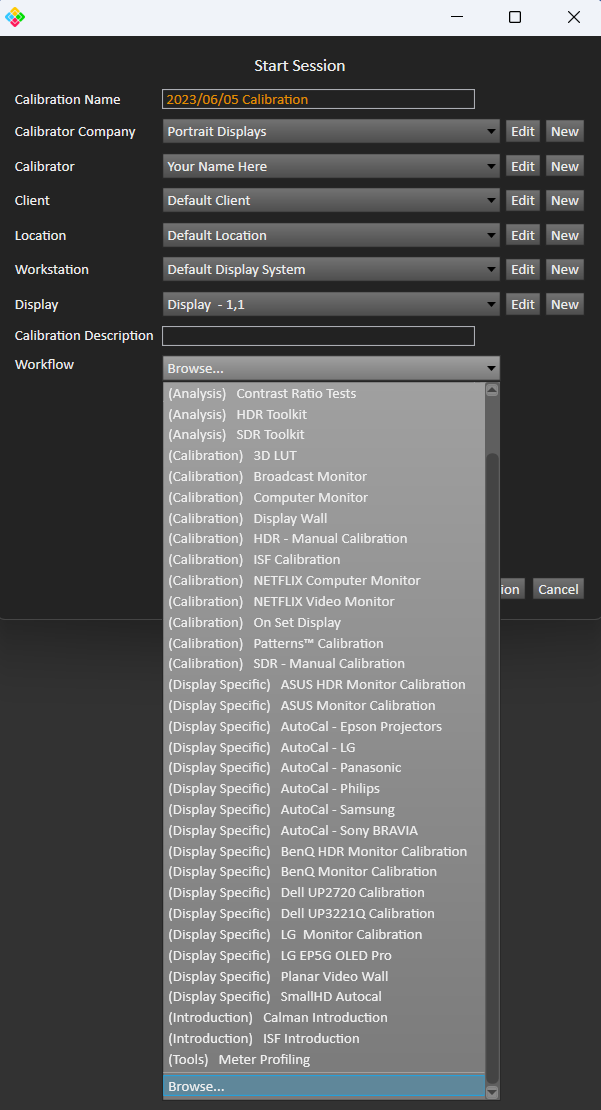
Task: Select Patterns™ Calibration workflow
Action: [x=324, y=643]
